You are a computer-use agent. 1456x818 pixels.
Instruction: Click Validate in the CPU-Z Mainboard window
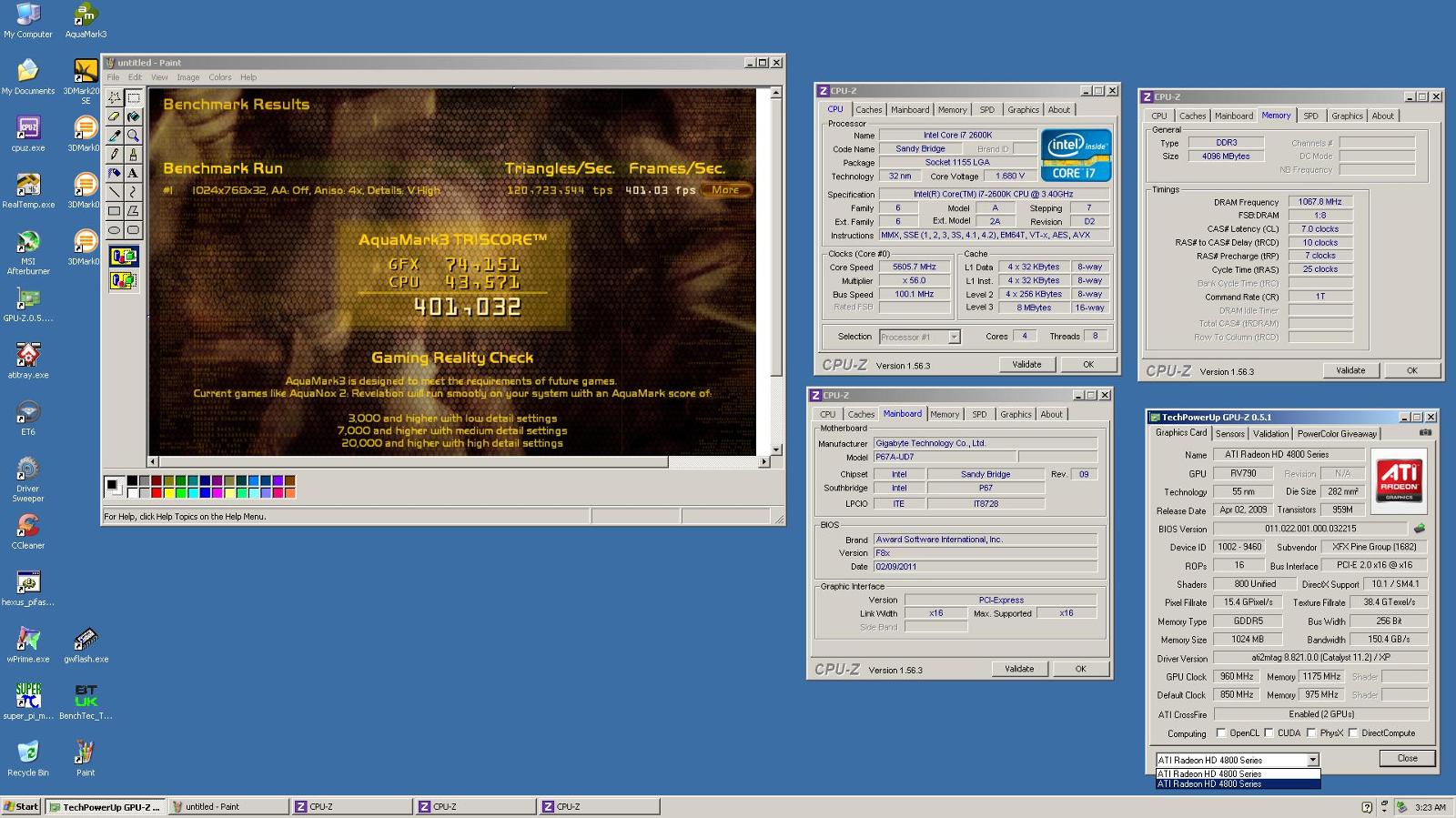[1019, 669]
